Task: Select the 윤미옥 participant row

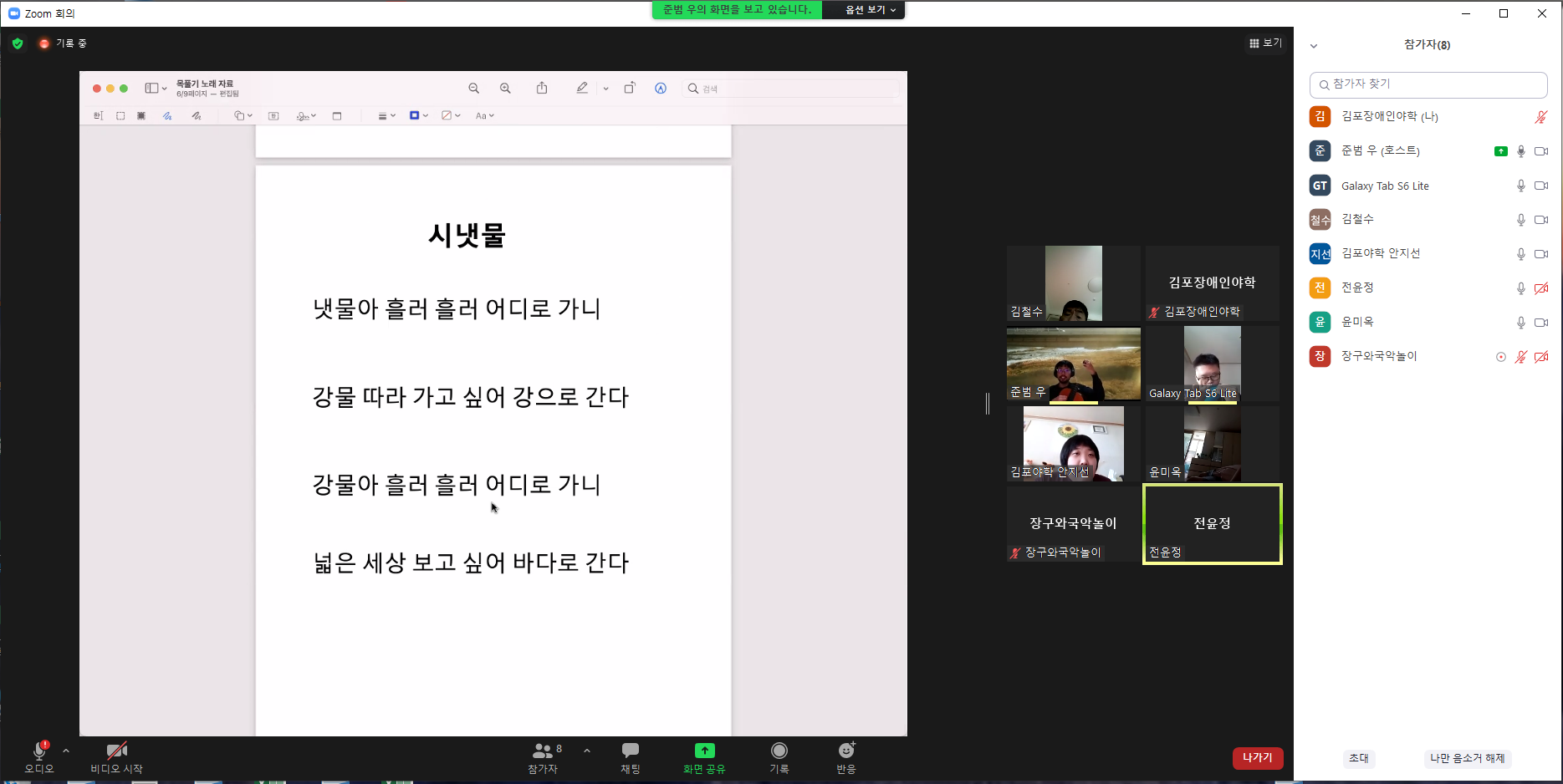Action: point(1428,322)
